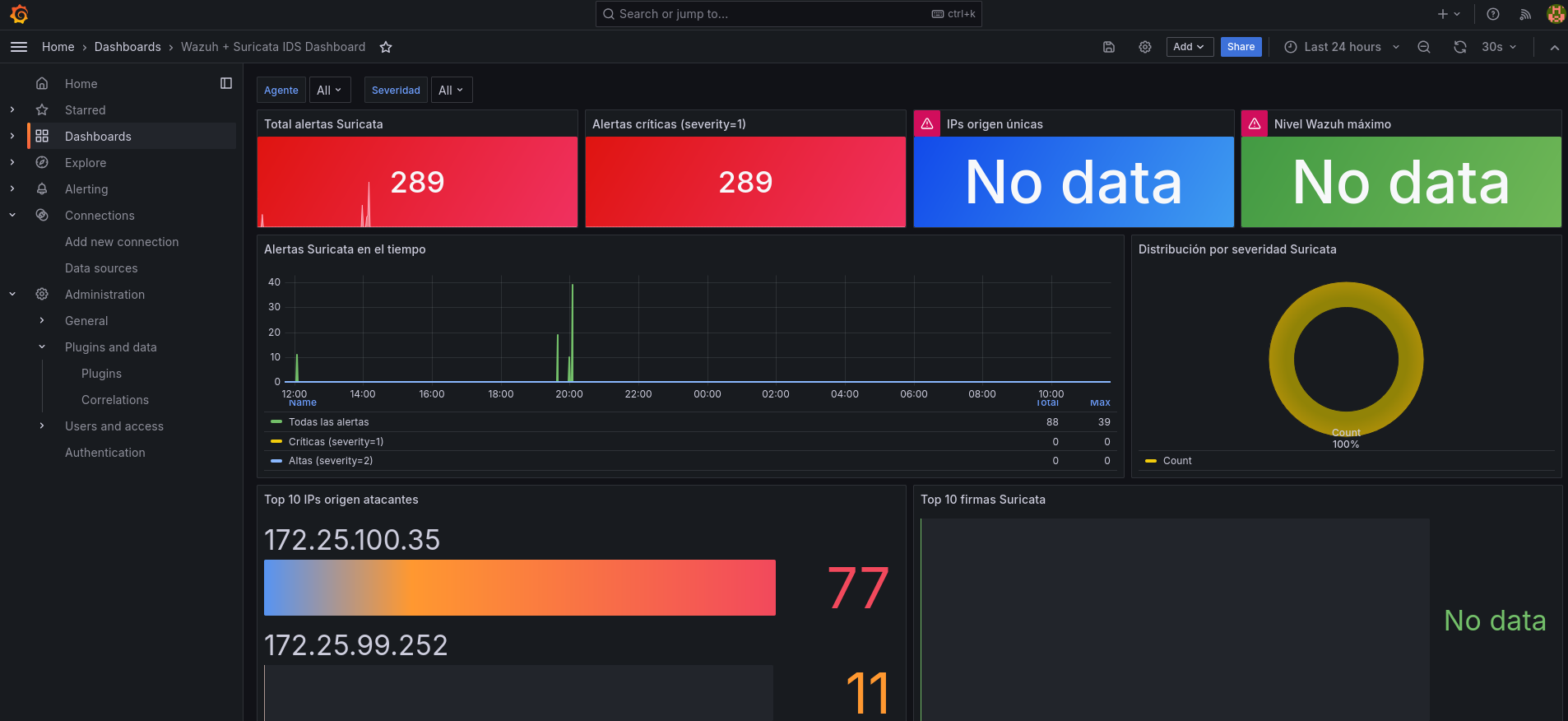This screenshot has height=721, width=1568.
Task: Click the Administration gear icon in sidebar
Action: coord(42,294)
